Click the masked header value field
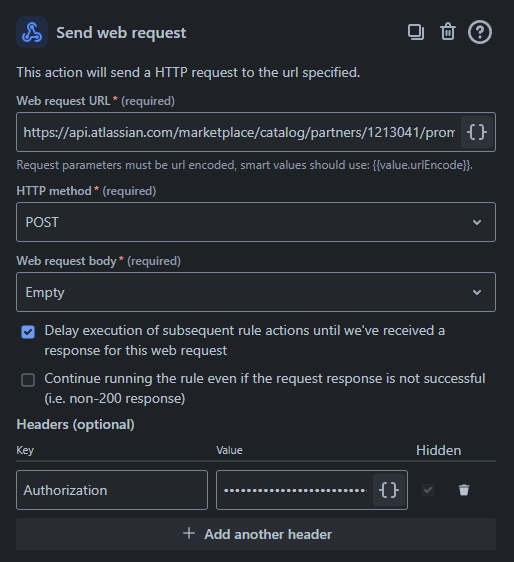This screenshot has height=562, width=514. (295, 490)
